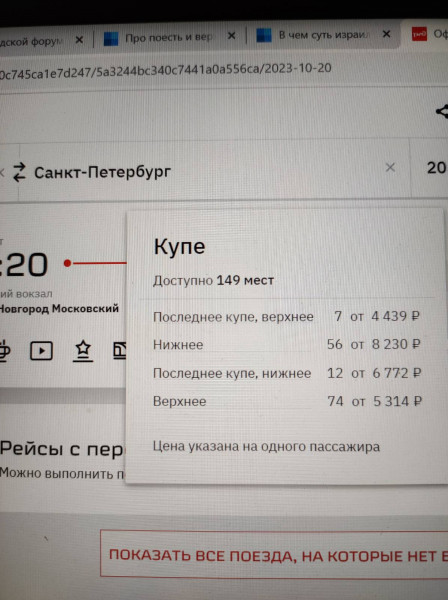Select the 'Нижнее' row priced 8 230 ₽

click(x=287, y=344)
